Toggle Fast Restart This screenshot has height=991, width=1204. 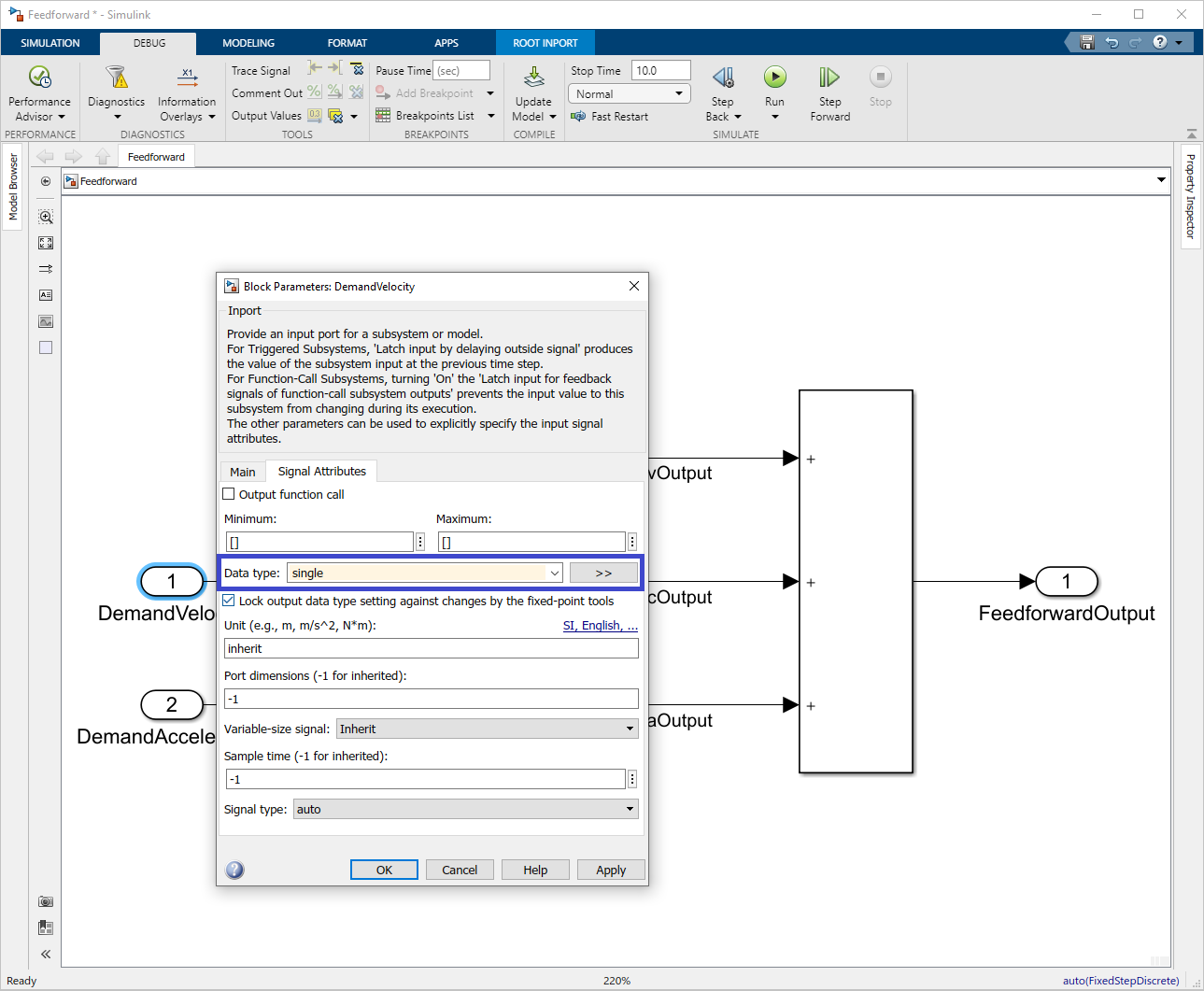pos(609,117)
